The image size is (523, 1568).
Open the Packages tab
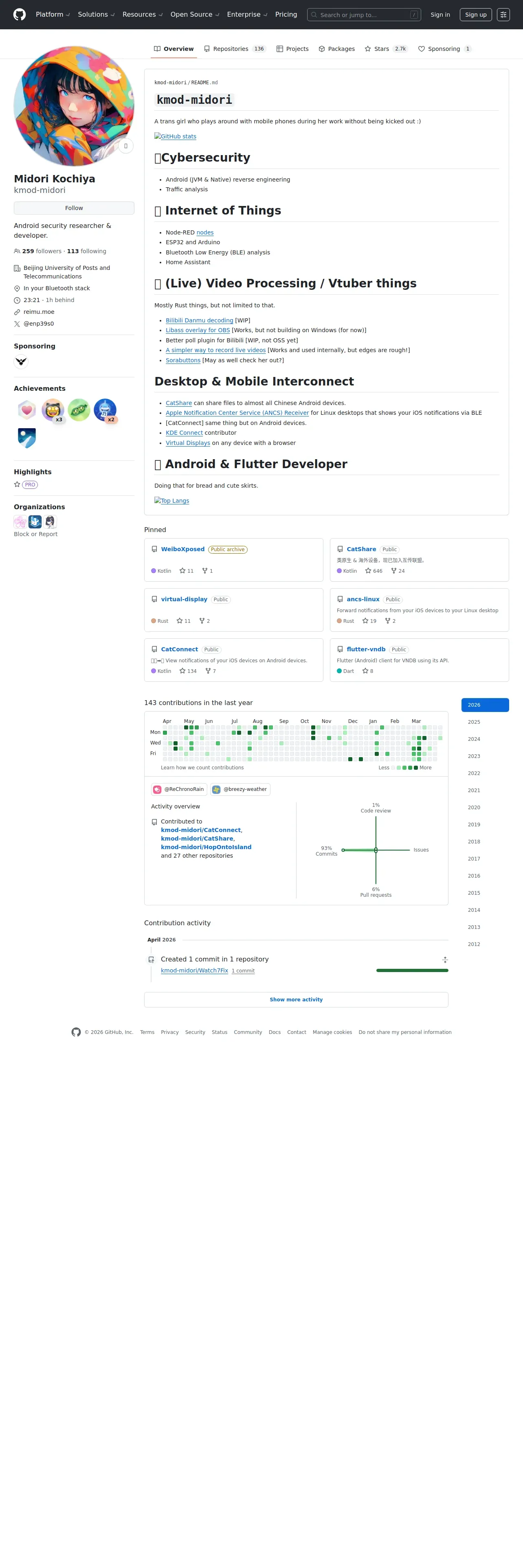tap(337, 49)
